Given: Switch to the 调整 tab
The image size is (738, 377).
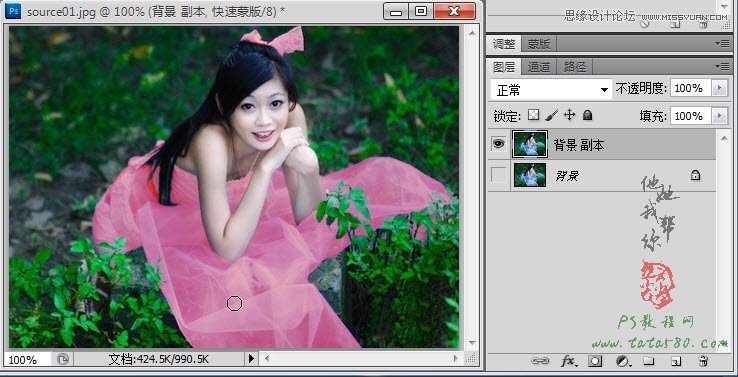Looking at the screenshot, I should (504, 44).
